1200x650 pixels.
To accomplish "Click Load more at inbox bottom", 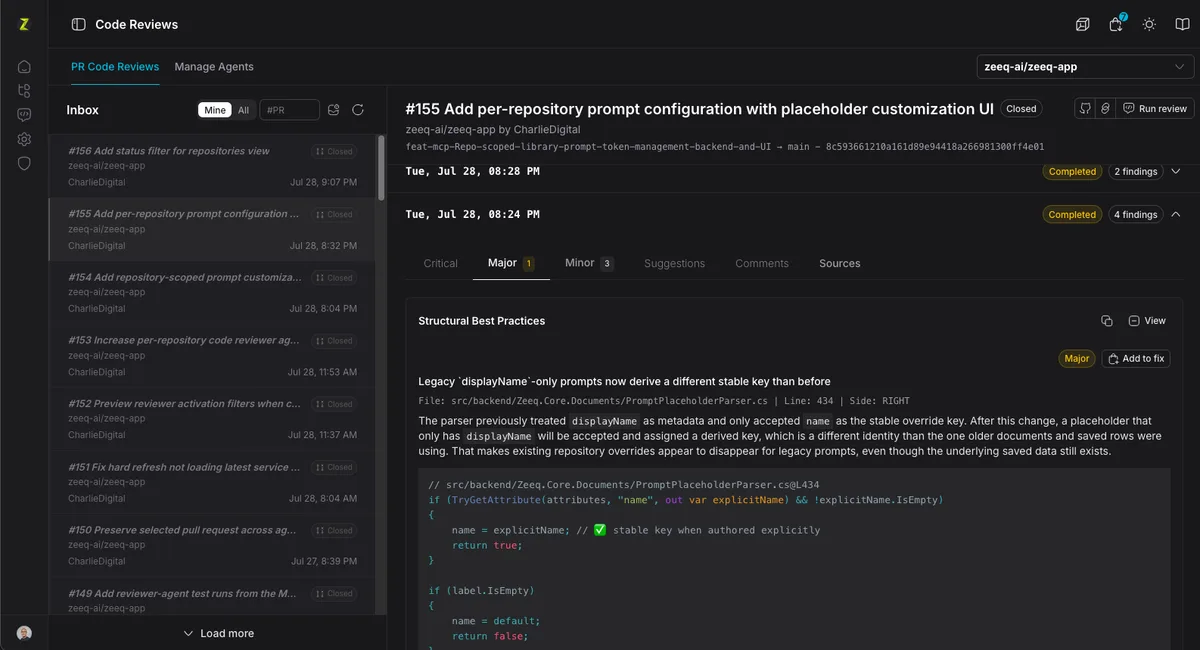I will [218, 633].
